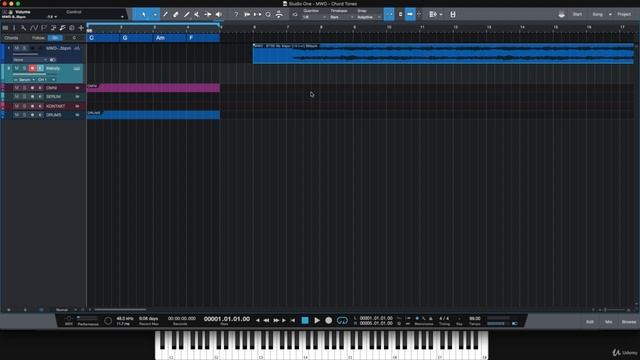The width and height of the screenshot is (640, 360).
Task: Open the Browse panel
Action: tap(629, 322)
